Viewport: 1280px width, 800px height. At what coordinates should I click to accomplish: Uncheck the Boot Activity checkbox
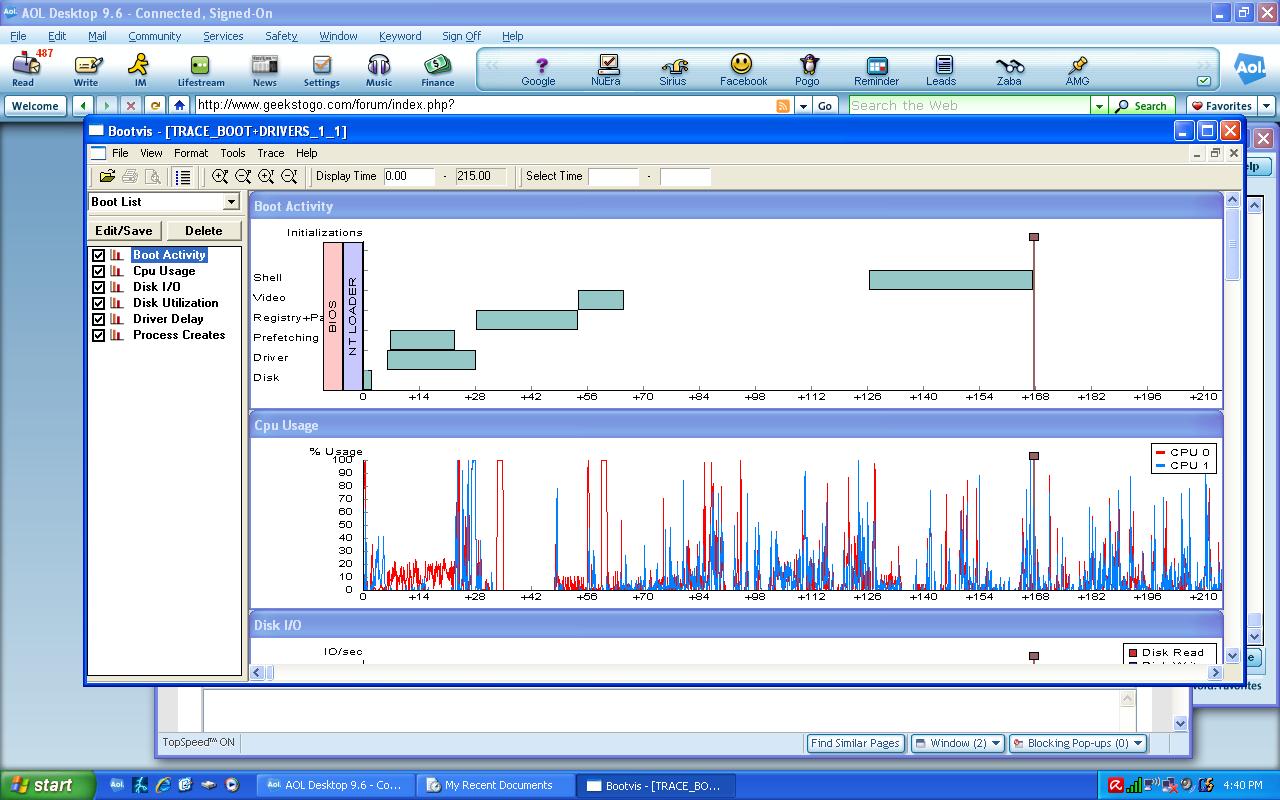coord(98,255)
